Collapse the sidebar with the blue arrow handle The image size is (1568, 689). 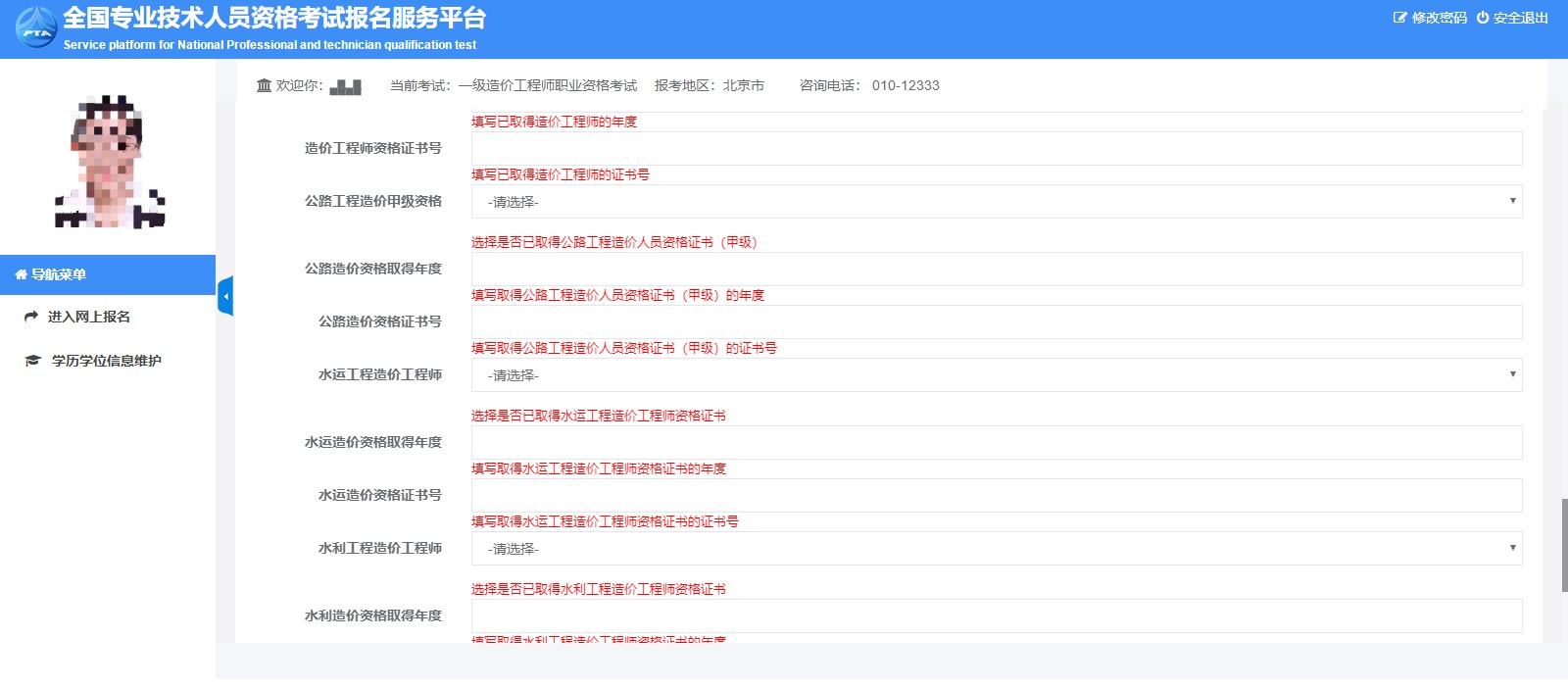tap(225, 296)
